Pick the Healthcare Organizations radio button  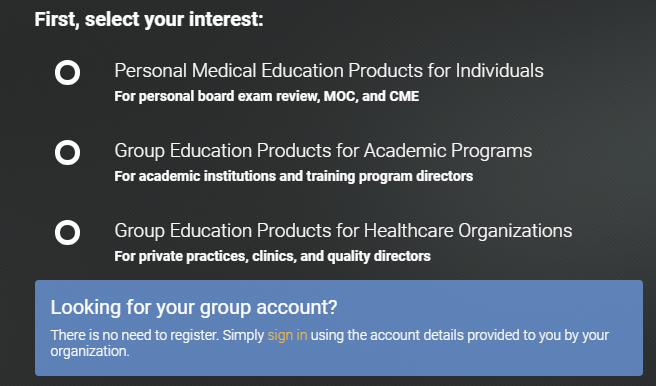[67, 233]
